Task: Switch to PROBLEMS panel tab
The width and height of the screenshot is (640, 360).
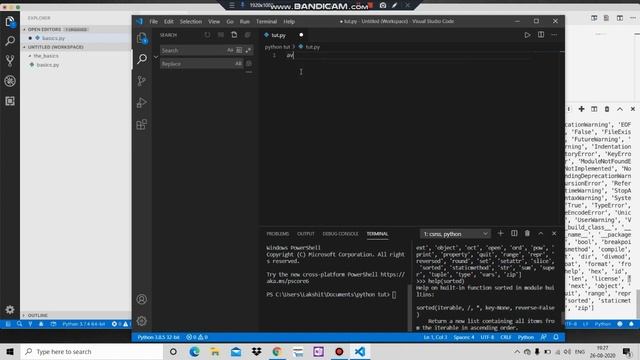Action: click(278, 234)
